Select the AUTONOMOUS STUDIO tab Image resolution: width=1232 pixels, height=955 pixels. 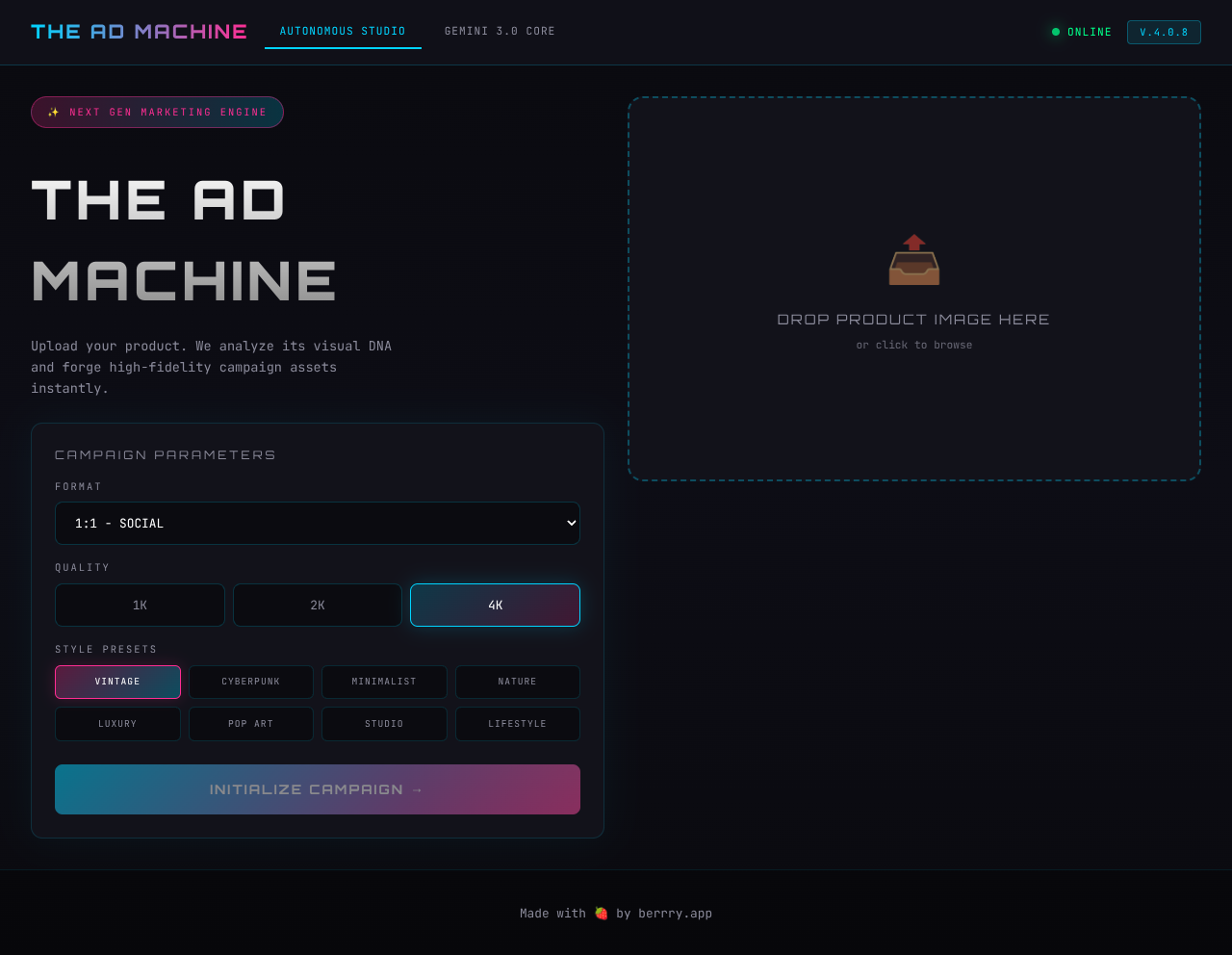(x=343, y=31)
